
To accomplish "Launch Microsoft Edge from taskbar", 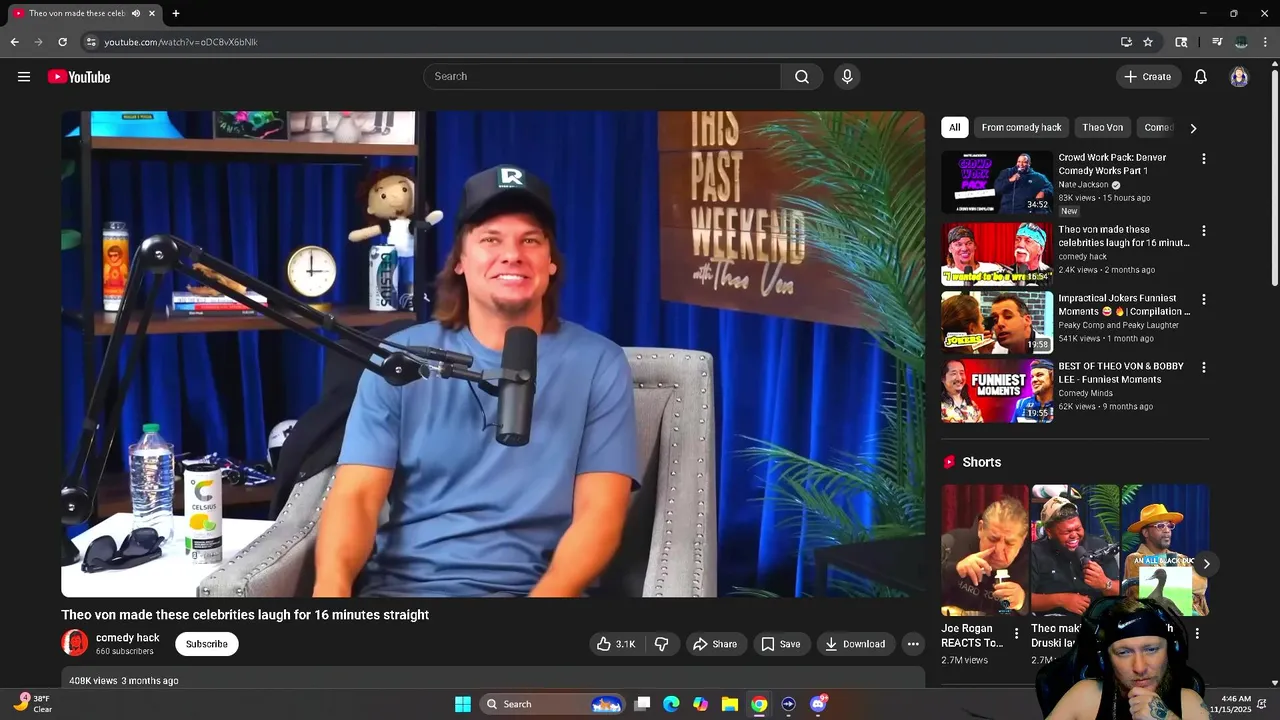I will click(x=672, y=704).
